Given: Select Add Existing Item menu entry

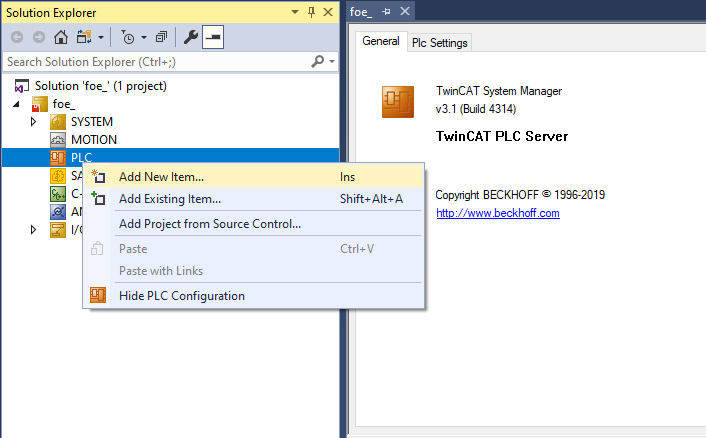Looking at the screenshot, I should [x=170, y=199].
